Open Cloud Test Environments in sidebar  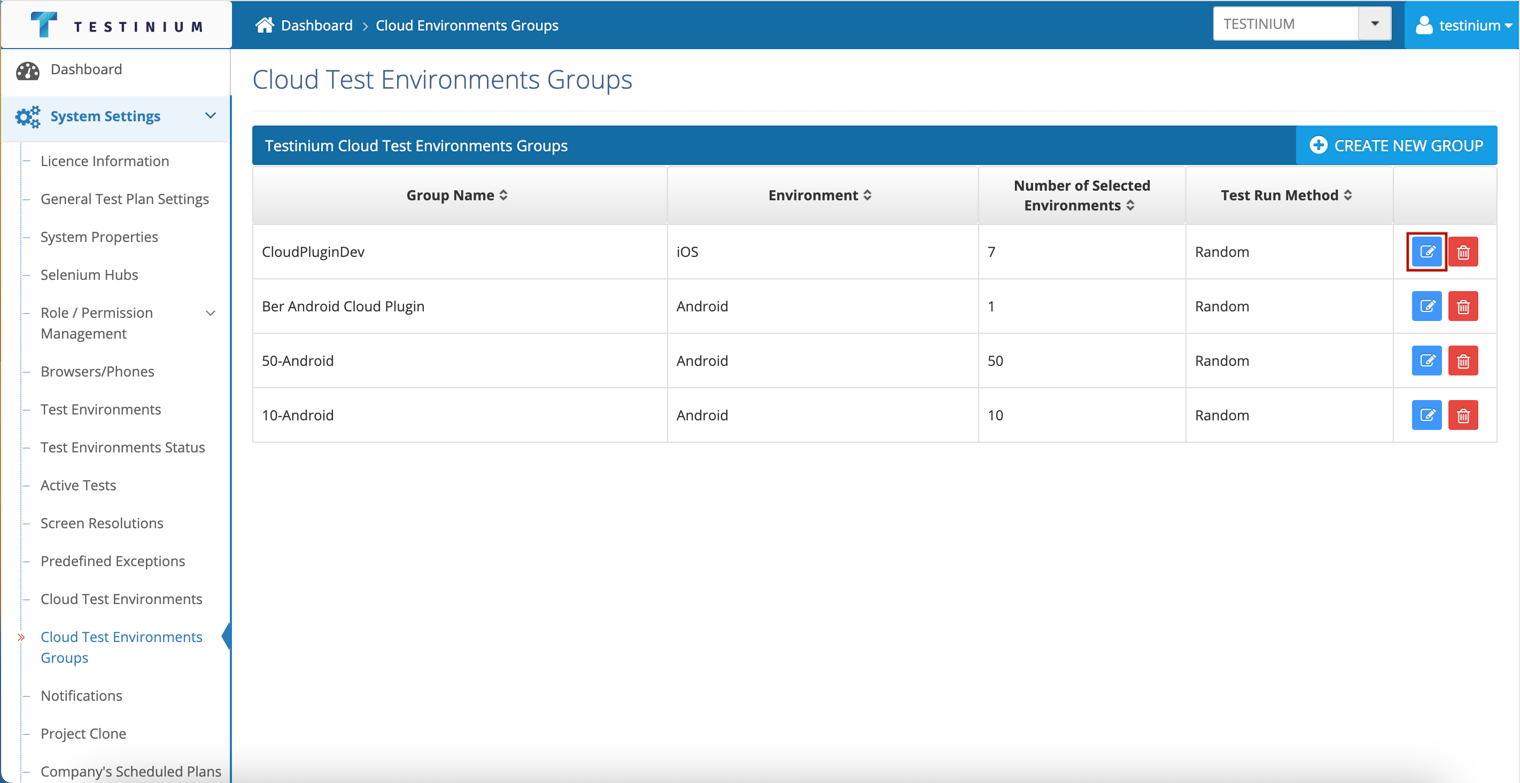[x=121, y=599]
